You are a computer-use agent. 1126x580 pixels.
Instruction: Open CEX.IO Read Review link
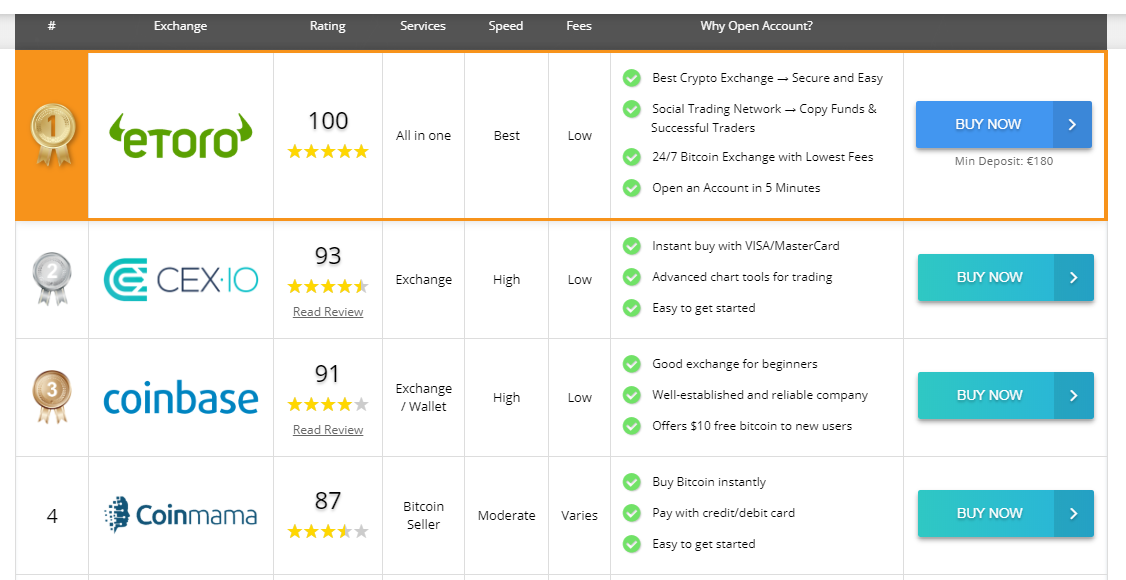point(328,312)
